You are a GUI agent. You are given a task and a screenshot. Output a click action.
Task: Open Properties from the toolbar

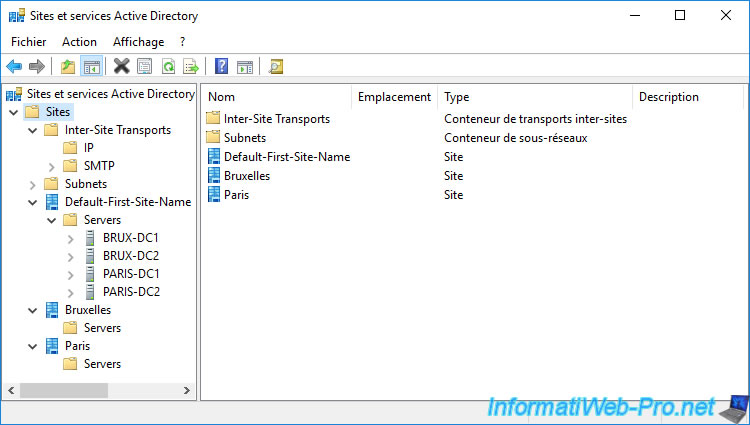[x=145, y=67]
